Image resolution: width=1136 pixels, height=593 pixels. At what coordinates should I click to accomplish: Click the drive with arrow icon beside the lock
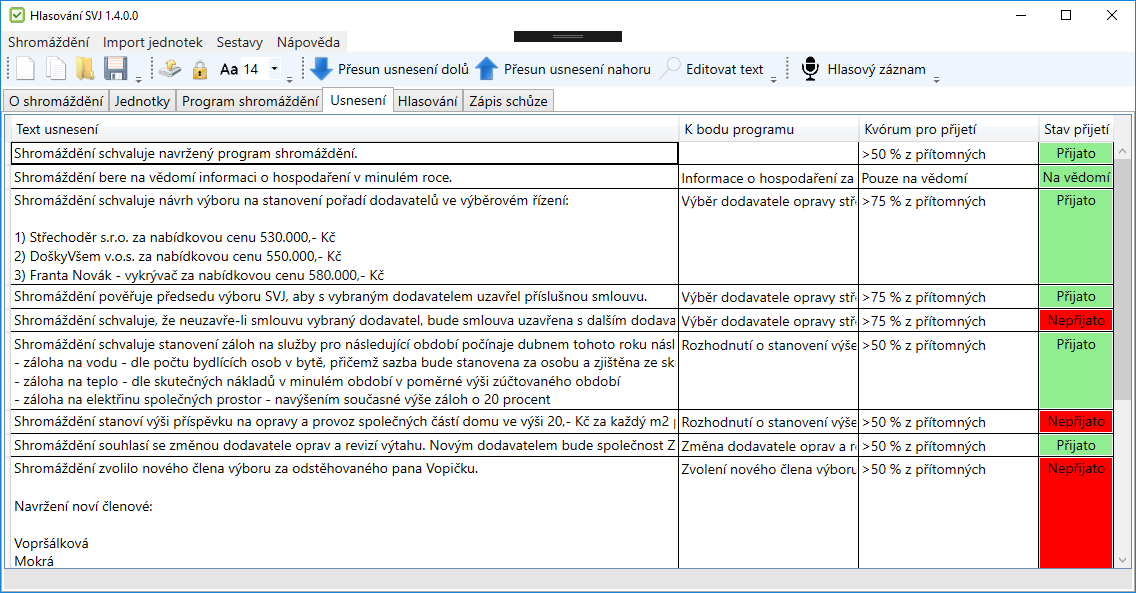(x=170, y=69)
